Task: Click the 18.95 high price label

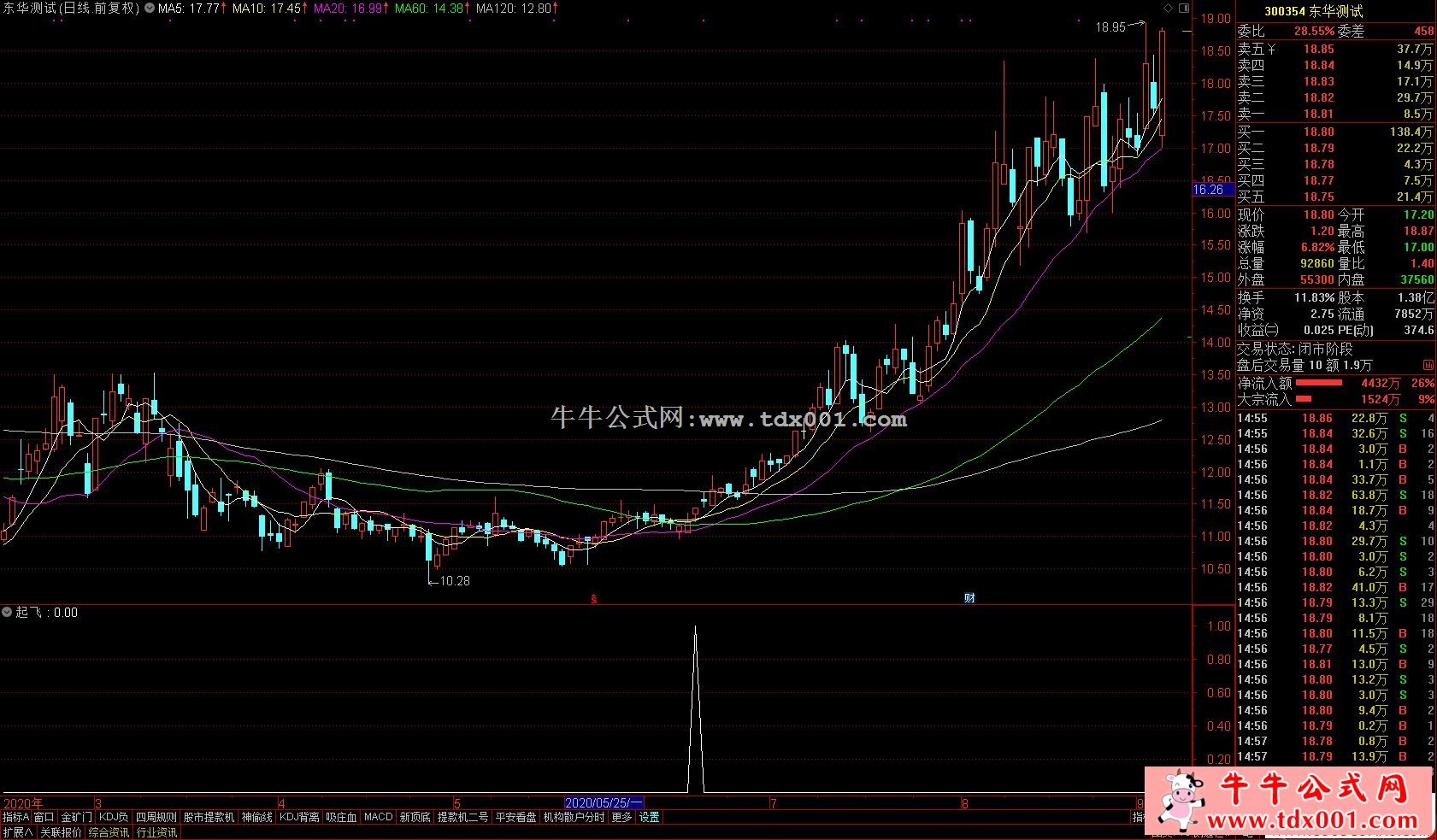Action: click(x=1110, y=27)
